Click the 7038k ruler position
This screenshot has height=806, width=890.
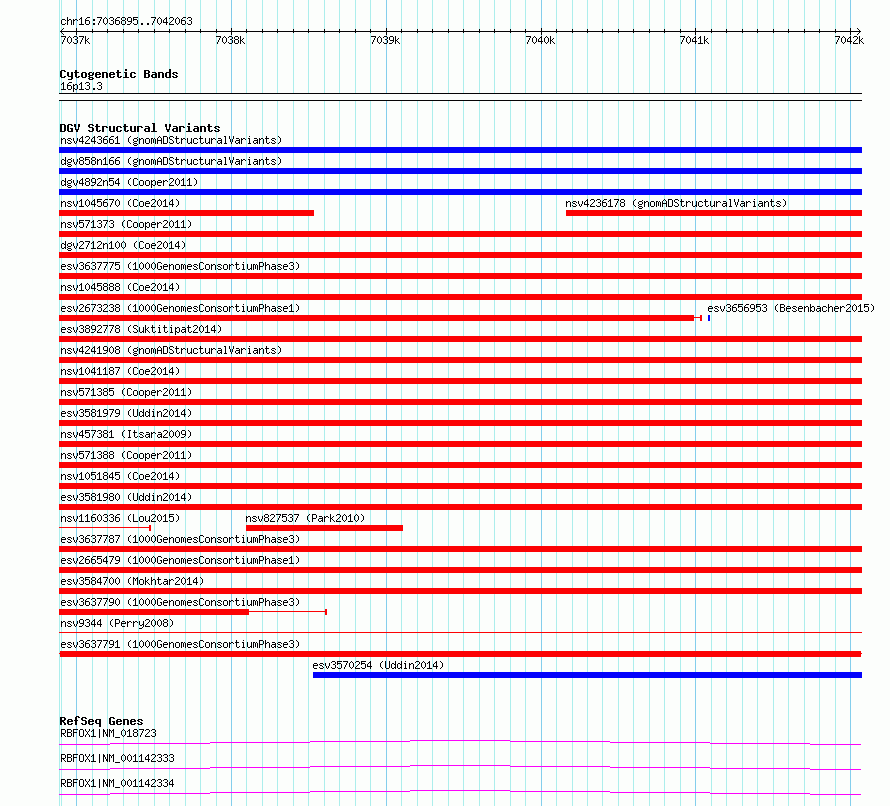pos(230,40)
